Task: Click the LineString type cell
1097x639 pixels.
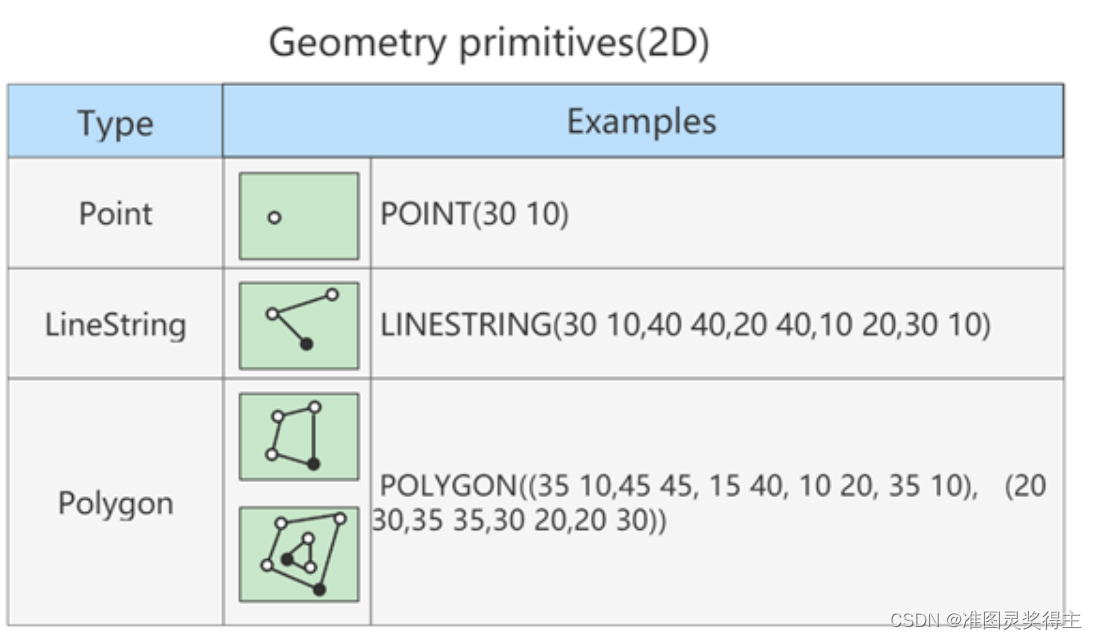Action: click(115, 324)
